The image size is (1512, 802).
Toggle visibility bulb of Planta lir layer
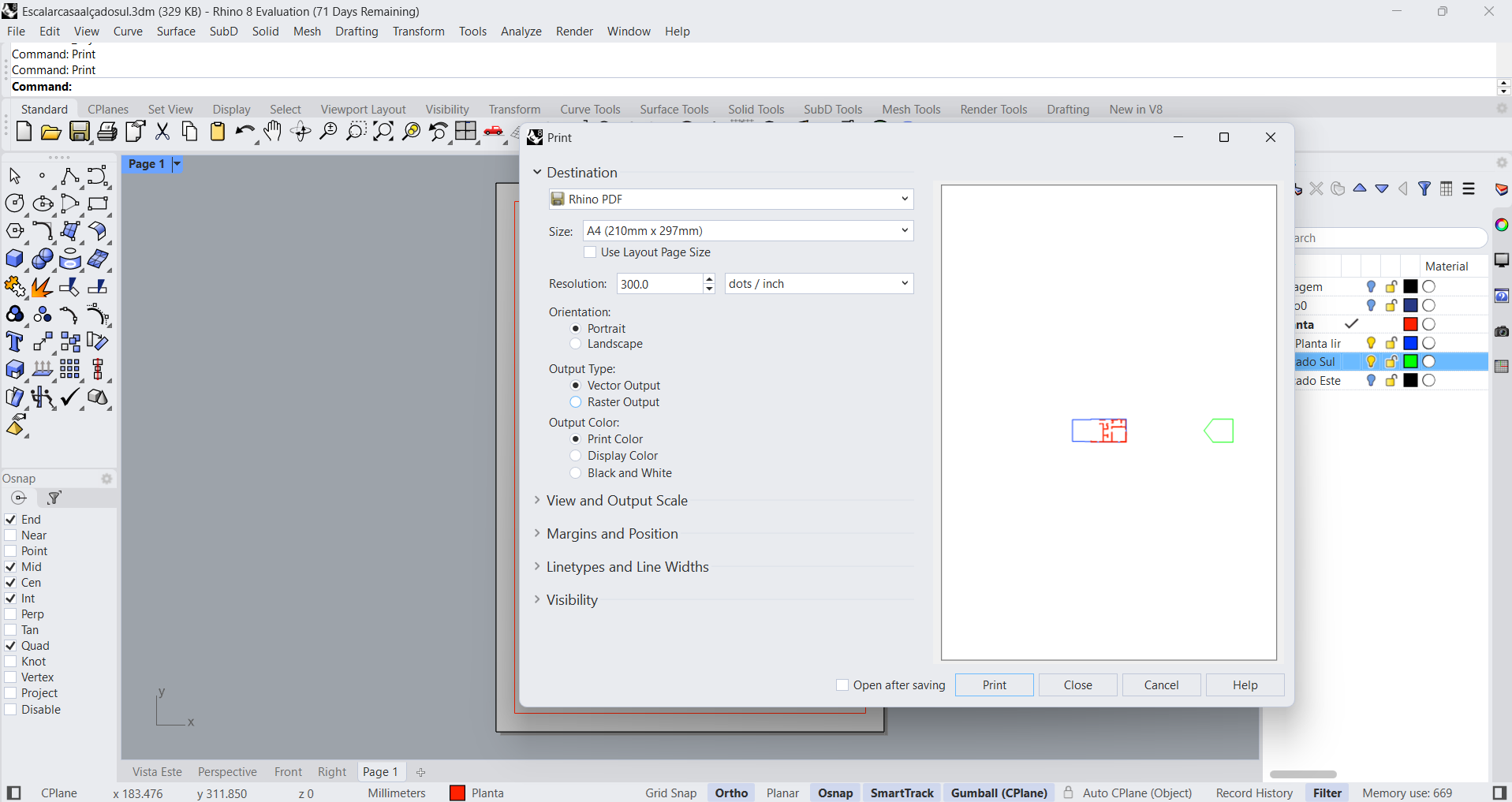pyautogui.click(x=1372, y=343)
